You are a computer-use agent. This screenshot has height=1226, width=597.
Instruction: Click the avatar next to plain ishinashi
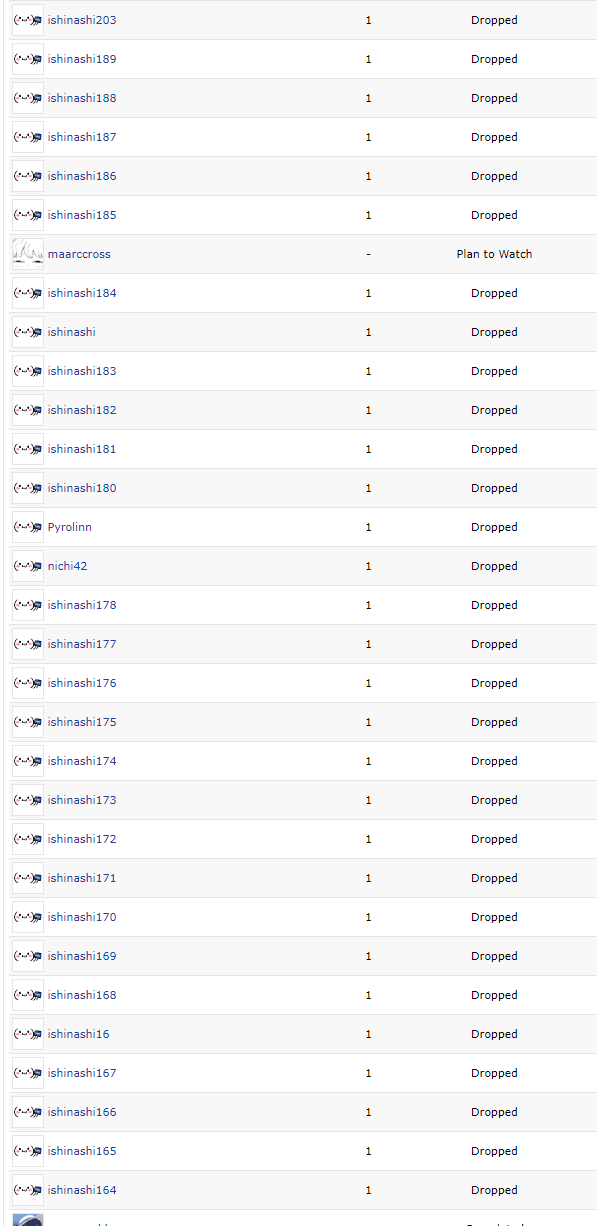click(x=28, y=332)
